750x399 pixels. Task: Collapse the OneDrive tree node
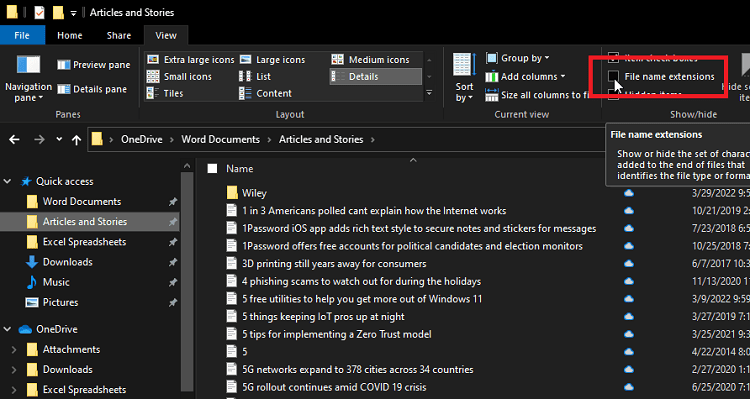click(7, 329)
